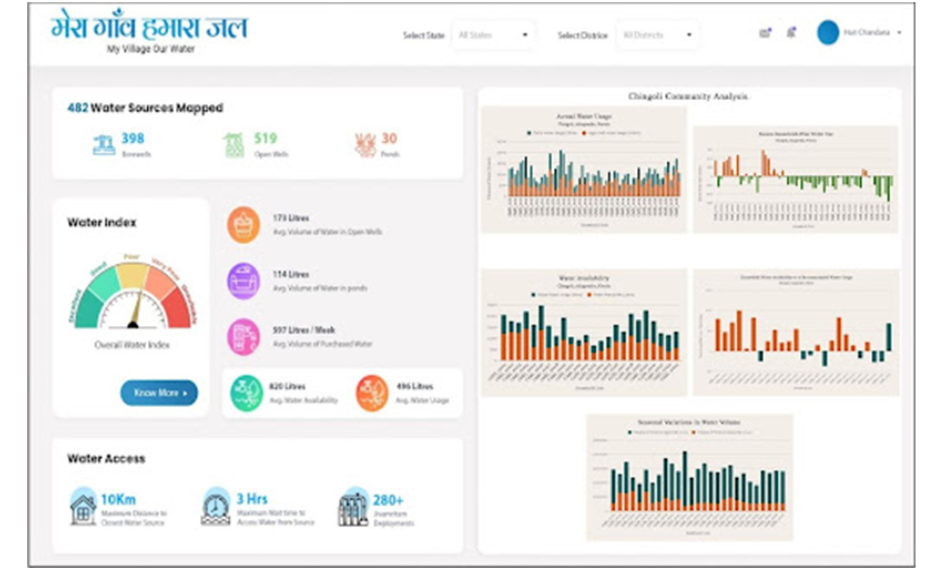The height and width of the screenshot is (570, 940).
Task: Click the pink purchased water icon
Action: [243, 337]
